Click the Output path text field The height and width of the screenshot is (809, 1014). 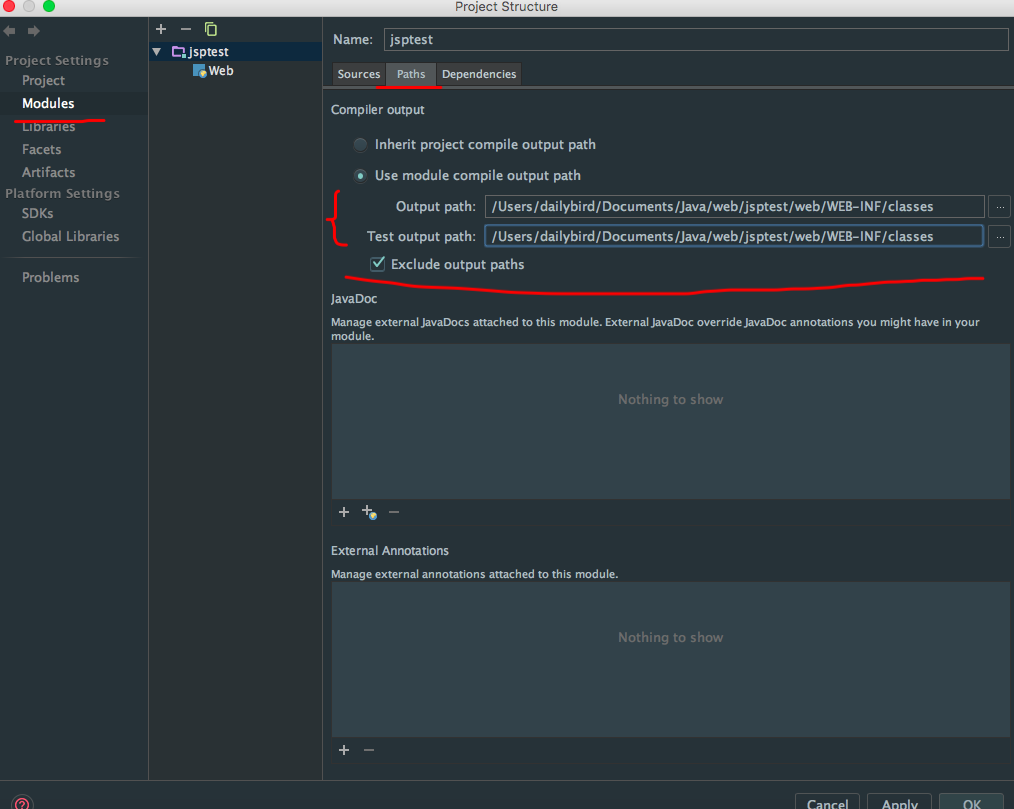pos(735,207)
